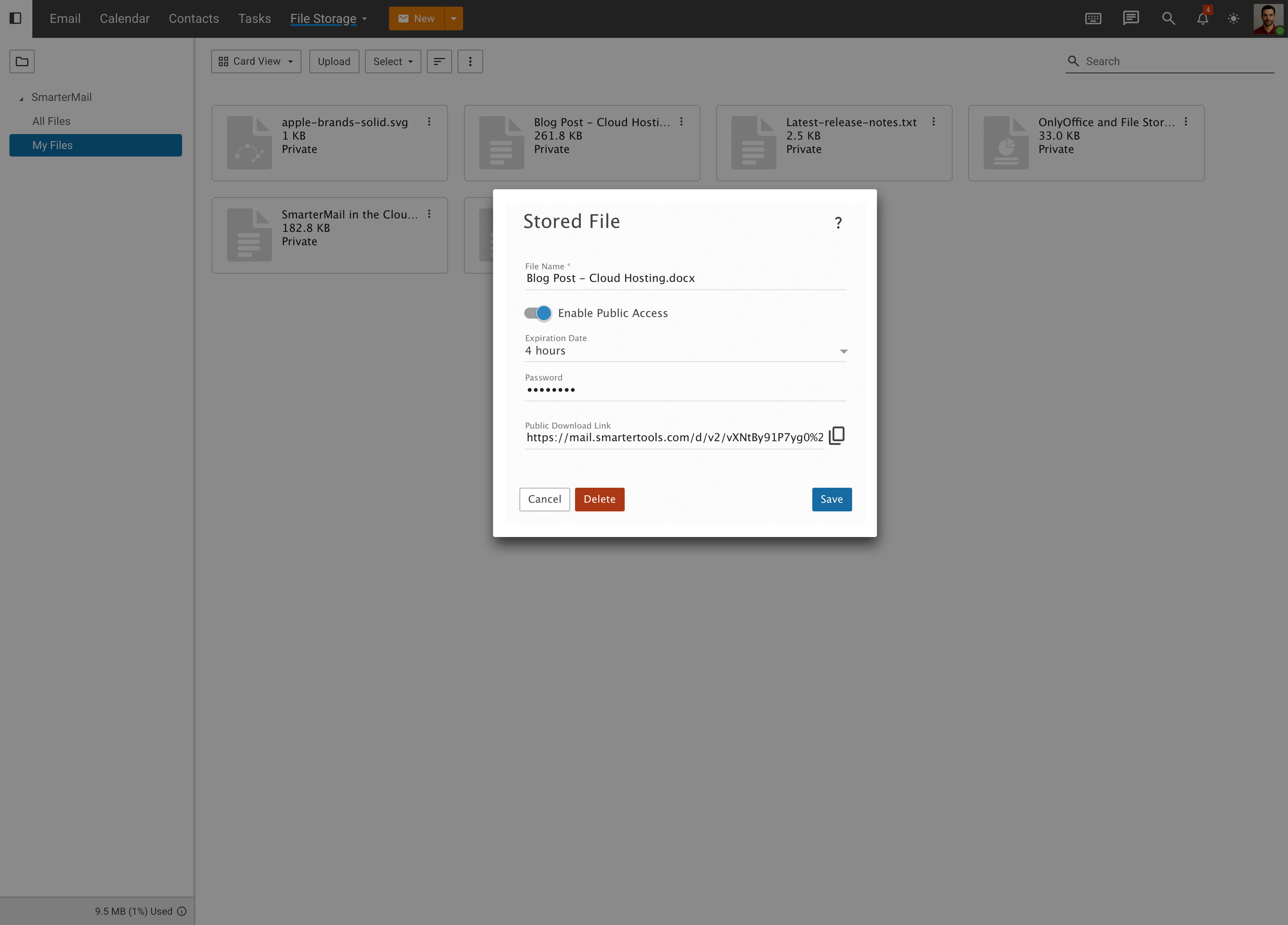Open the Select dropdown menu
Viewport: 1288px width, 925px height.
[x=393, y=62]
